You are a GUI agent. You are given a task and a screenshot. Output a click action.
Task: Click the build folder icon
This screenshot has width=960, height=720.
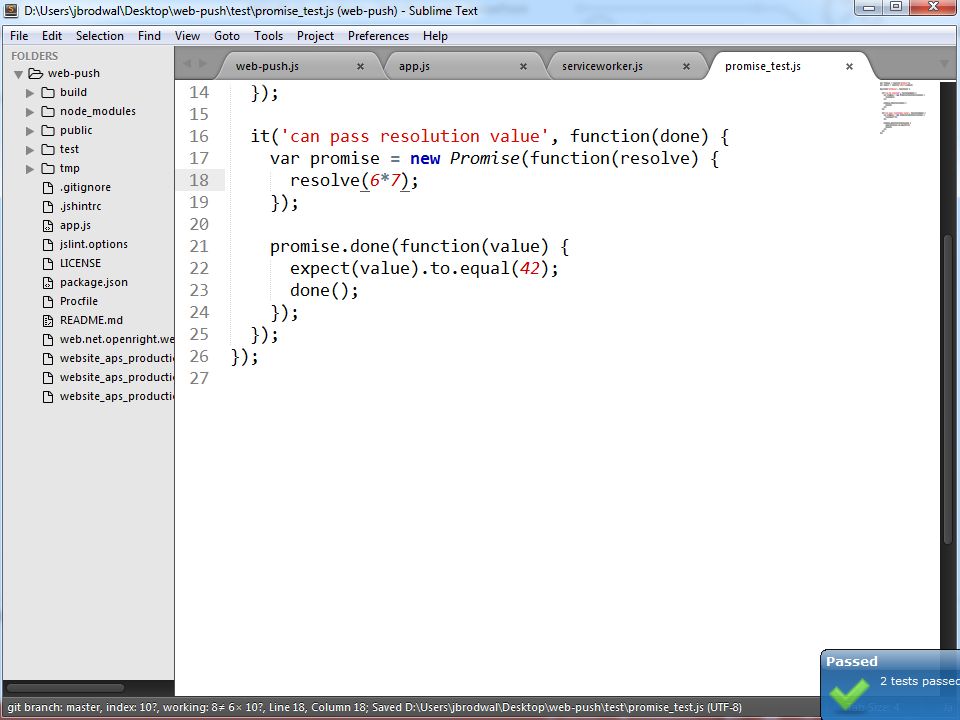point(48,92)
